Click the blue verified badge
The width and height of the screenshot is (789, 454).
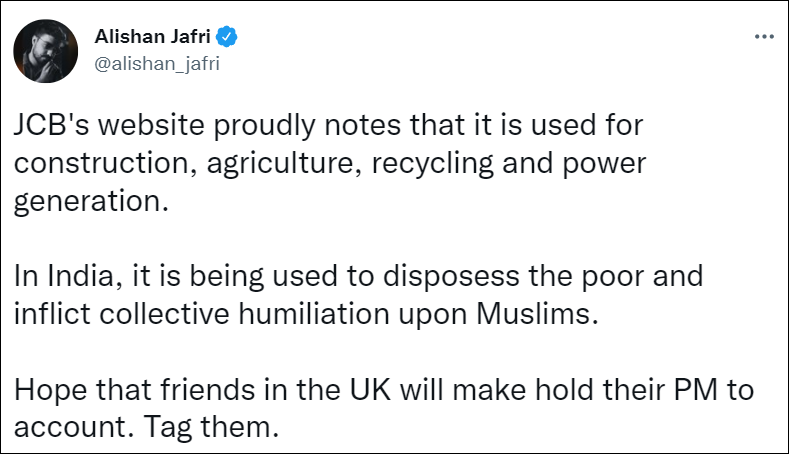(229, 38)
